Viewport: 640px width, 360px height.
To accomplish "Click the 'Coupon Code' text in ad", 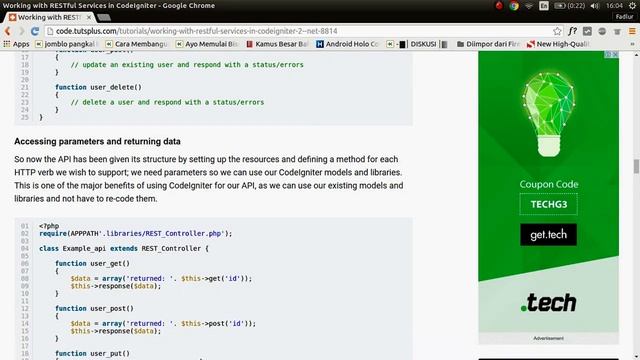I will 549,184.
